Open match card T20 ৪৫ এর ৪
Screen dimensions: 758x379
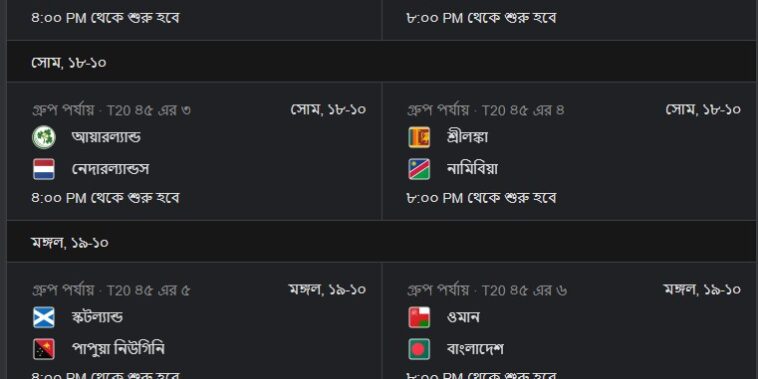(x=569, y=151)
